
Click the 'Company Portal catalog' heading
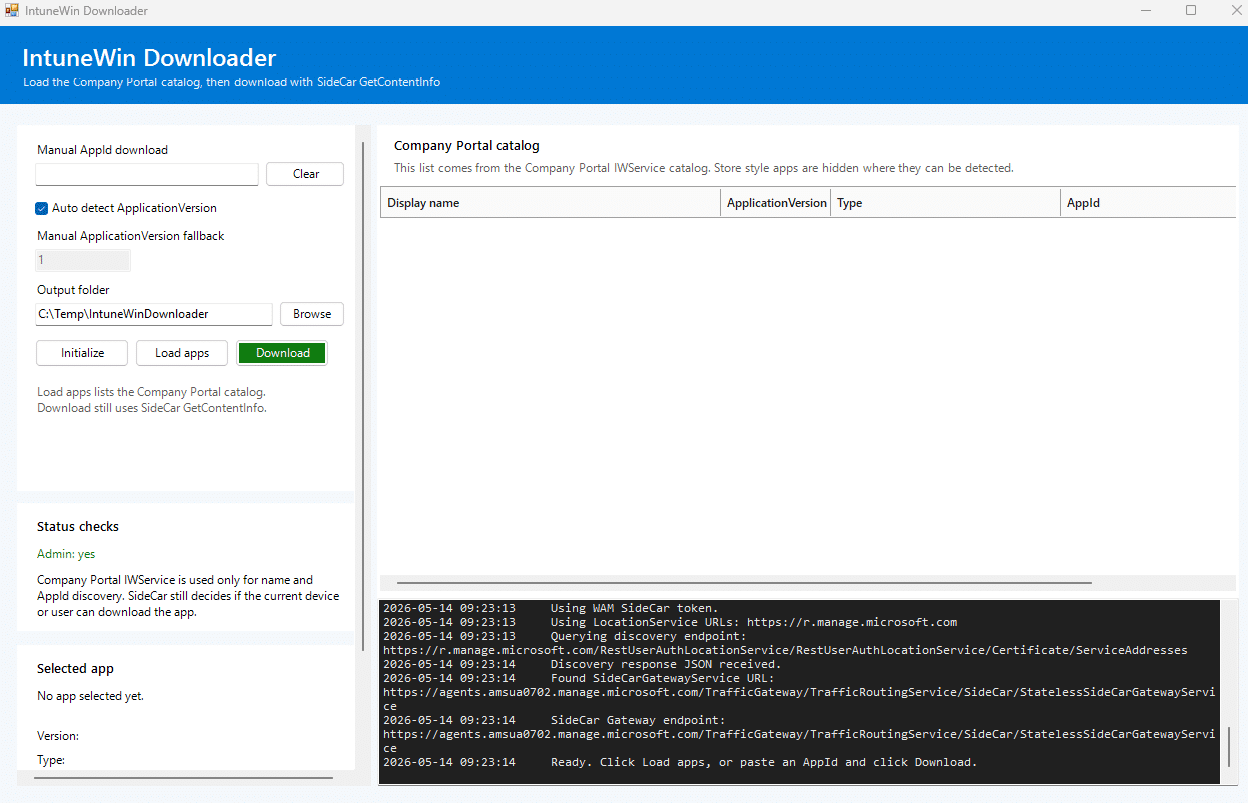click(467, 146)
